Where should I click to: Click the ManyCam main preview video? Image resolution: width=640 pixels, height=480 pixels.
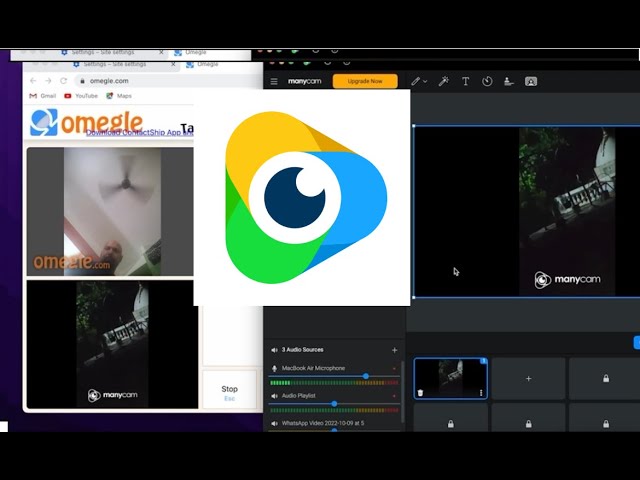tap(527, 211)
